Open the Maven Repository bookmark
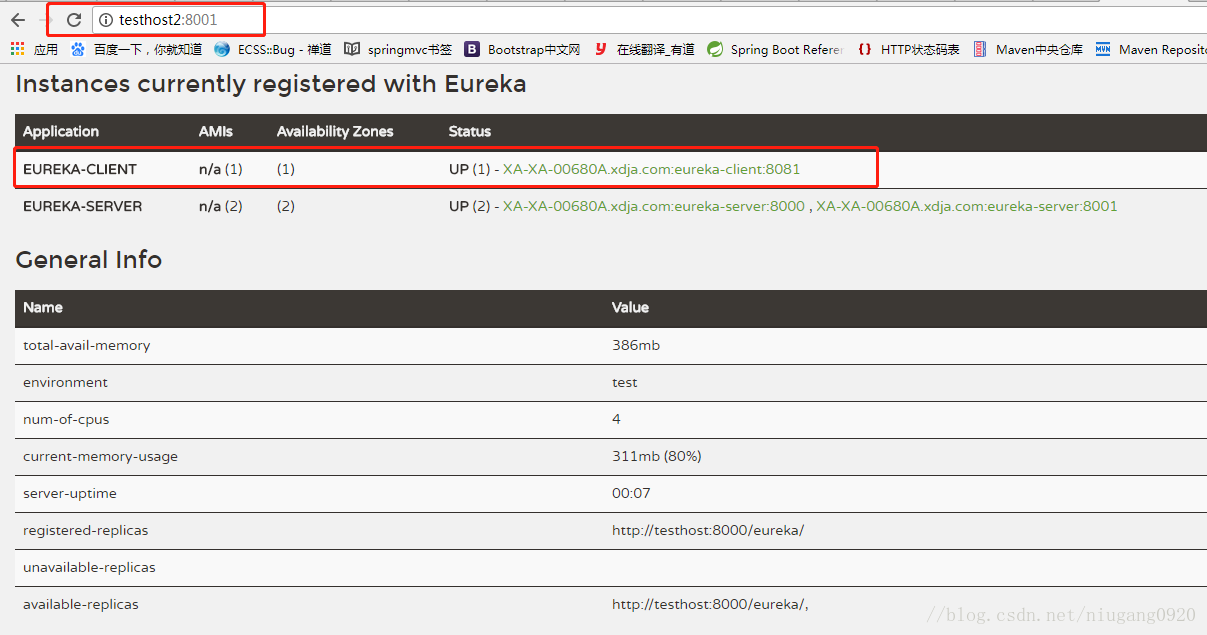Image resolution: width=1207 pixels, height=635 pixels. click(1151, 49)
